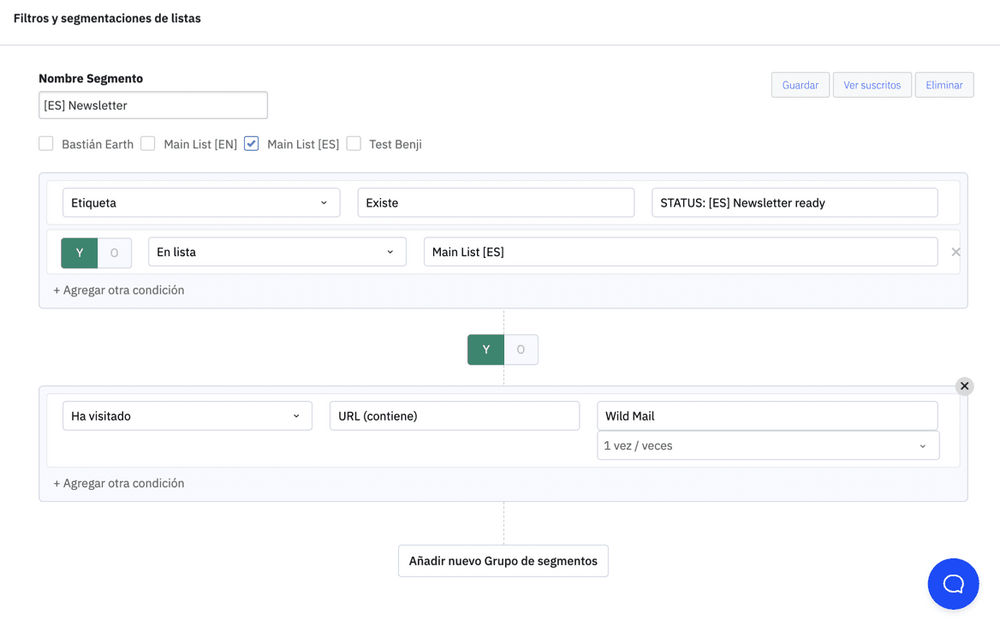Click the "Eliminar" button
Screen dimensions: 1000x621
(944, 84)
